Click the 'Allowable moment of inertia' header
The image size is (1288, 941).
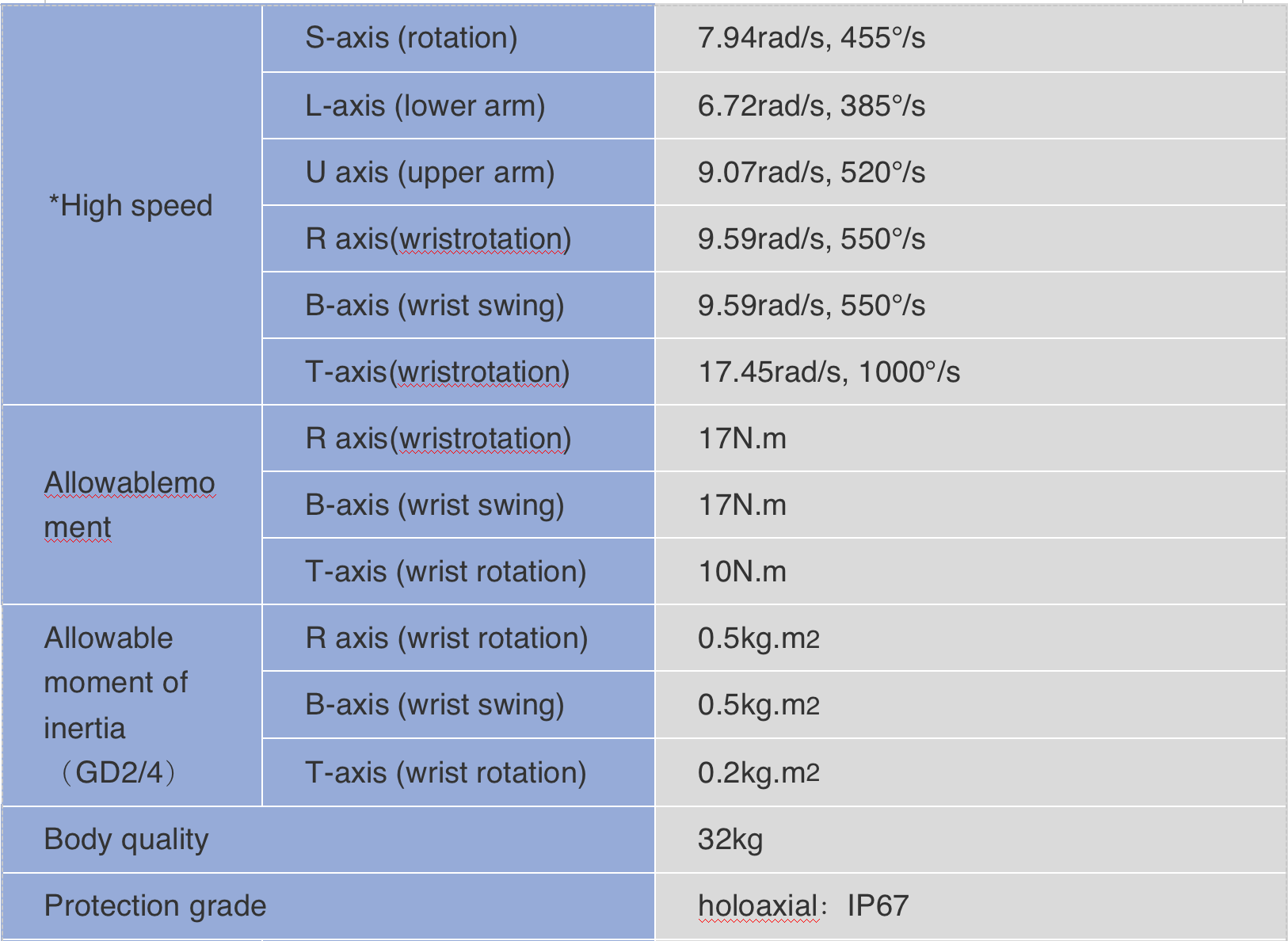(132, 705)
